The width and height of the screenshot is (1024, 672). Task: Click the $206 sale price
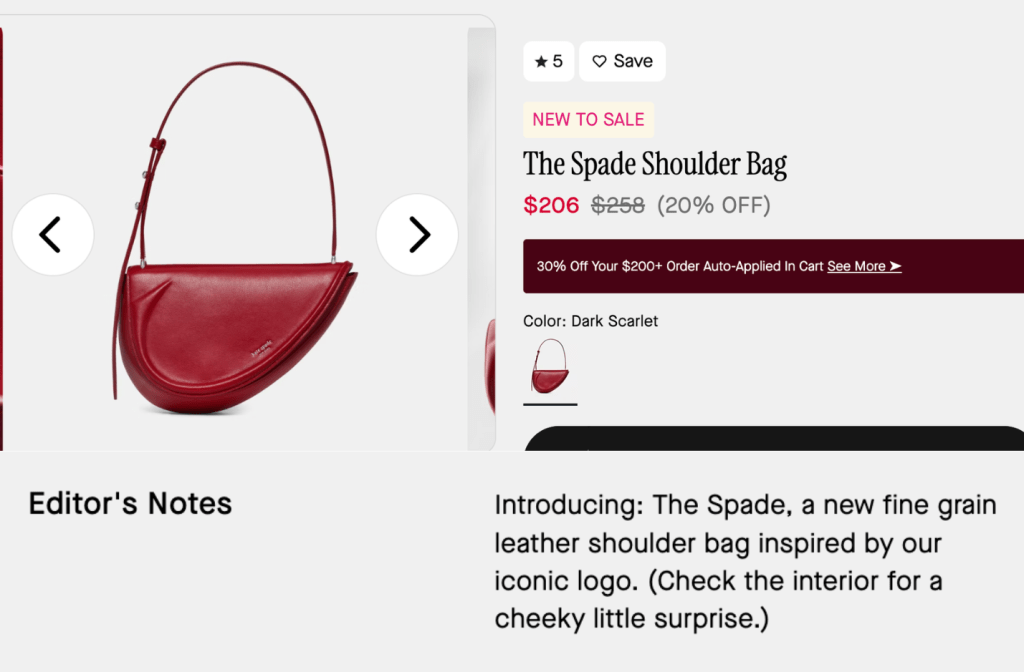551,206
